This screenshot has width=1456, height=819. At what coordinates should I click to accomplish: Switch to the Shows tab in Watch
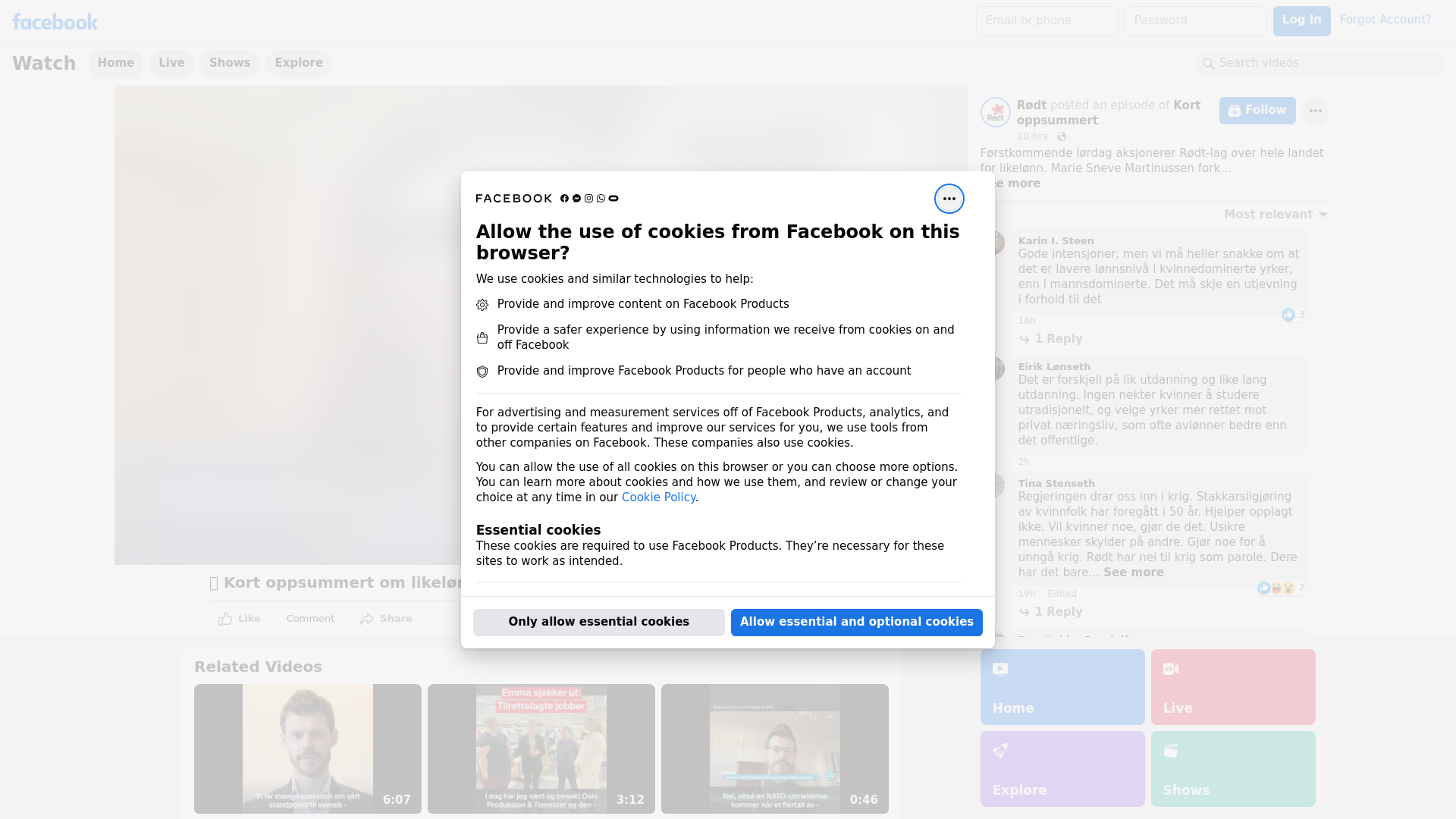click(x=230, y=63)
